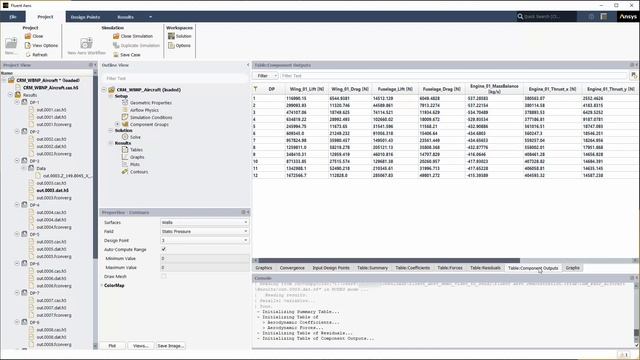This screenshot has height=360, width=640.
Task: Open the Surfaces dropdown
Action: (x=204, y=222)
